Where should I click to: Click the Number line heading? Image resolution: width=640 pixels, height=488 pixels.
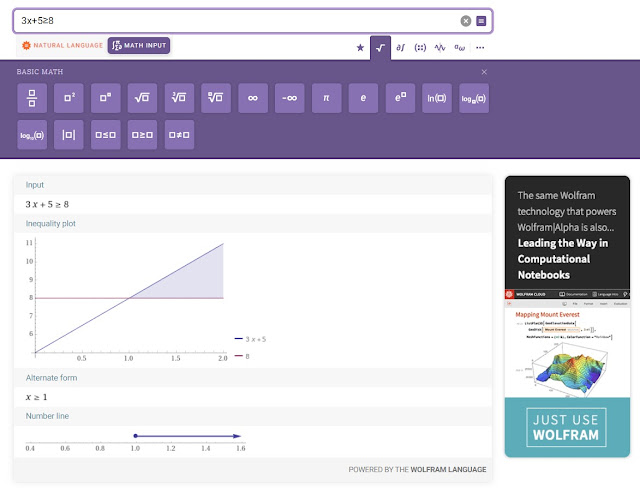tap(47, 416)
